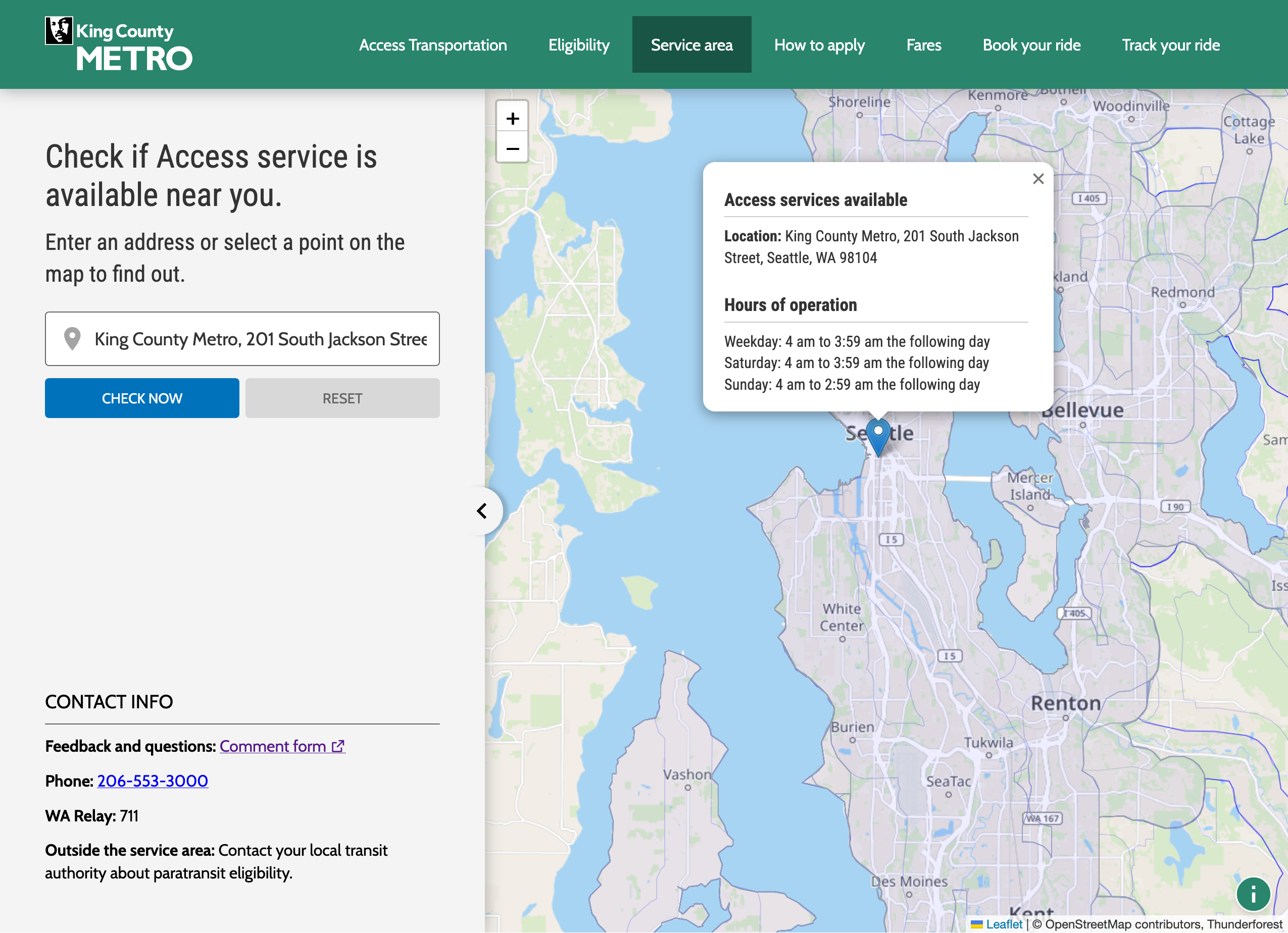
Task: Click the external link icon beside Comment form
Action: [338, 746]
